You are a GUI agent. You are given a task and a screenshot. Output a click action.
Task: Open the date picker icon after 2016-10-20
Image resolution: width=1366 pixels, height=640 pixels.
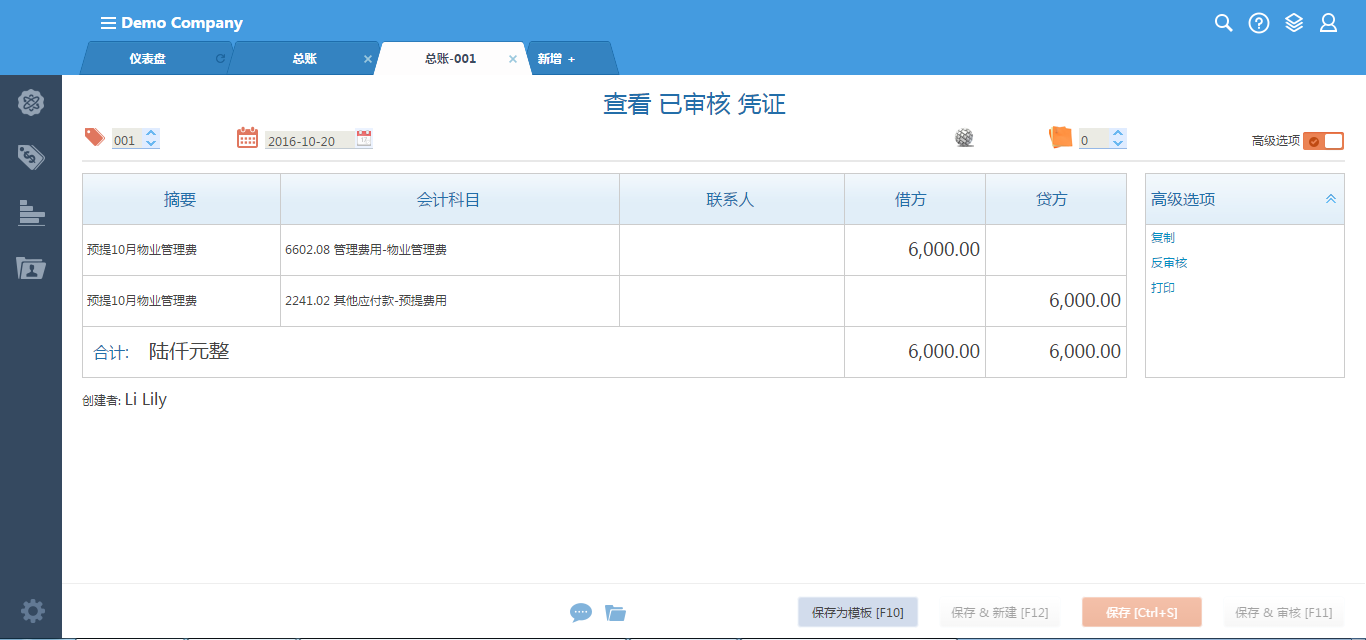[x=364, y=139]
